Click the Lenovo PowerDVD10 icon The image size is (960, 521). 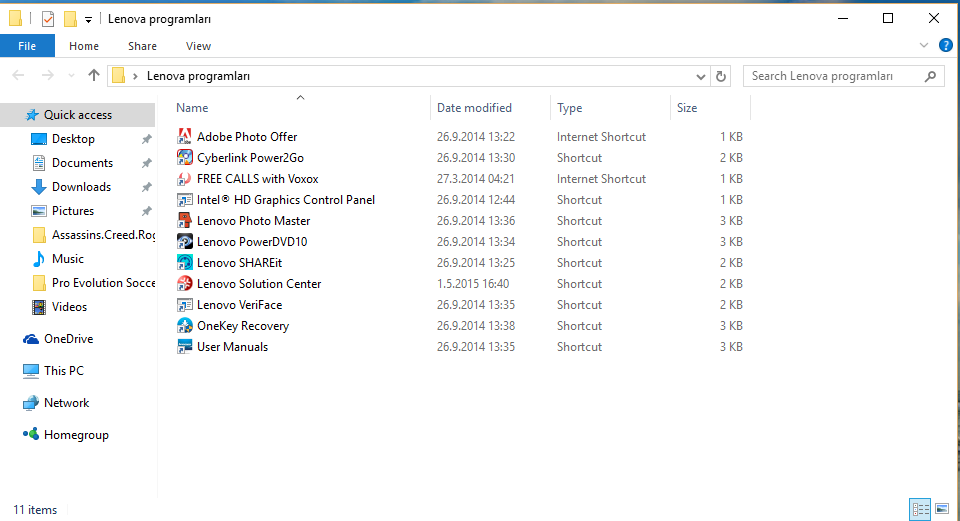point(184,242)
